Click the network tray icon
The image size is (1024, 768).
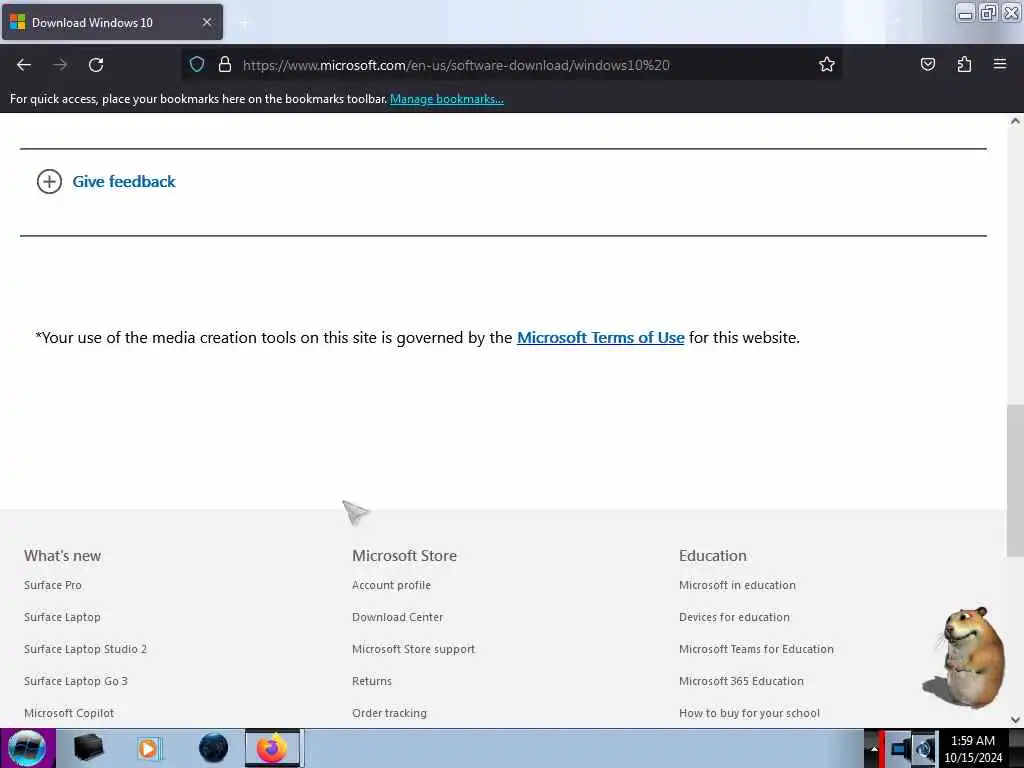[900, 749]
